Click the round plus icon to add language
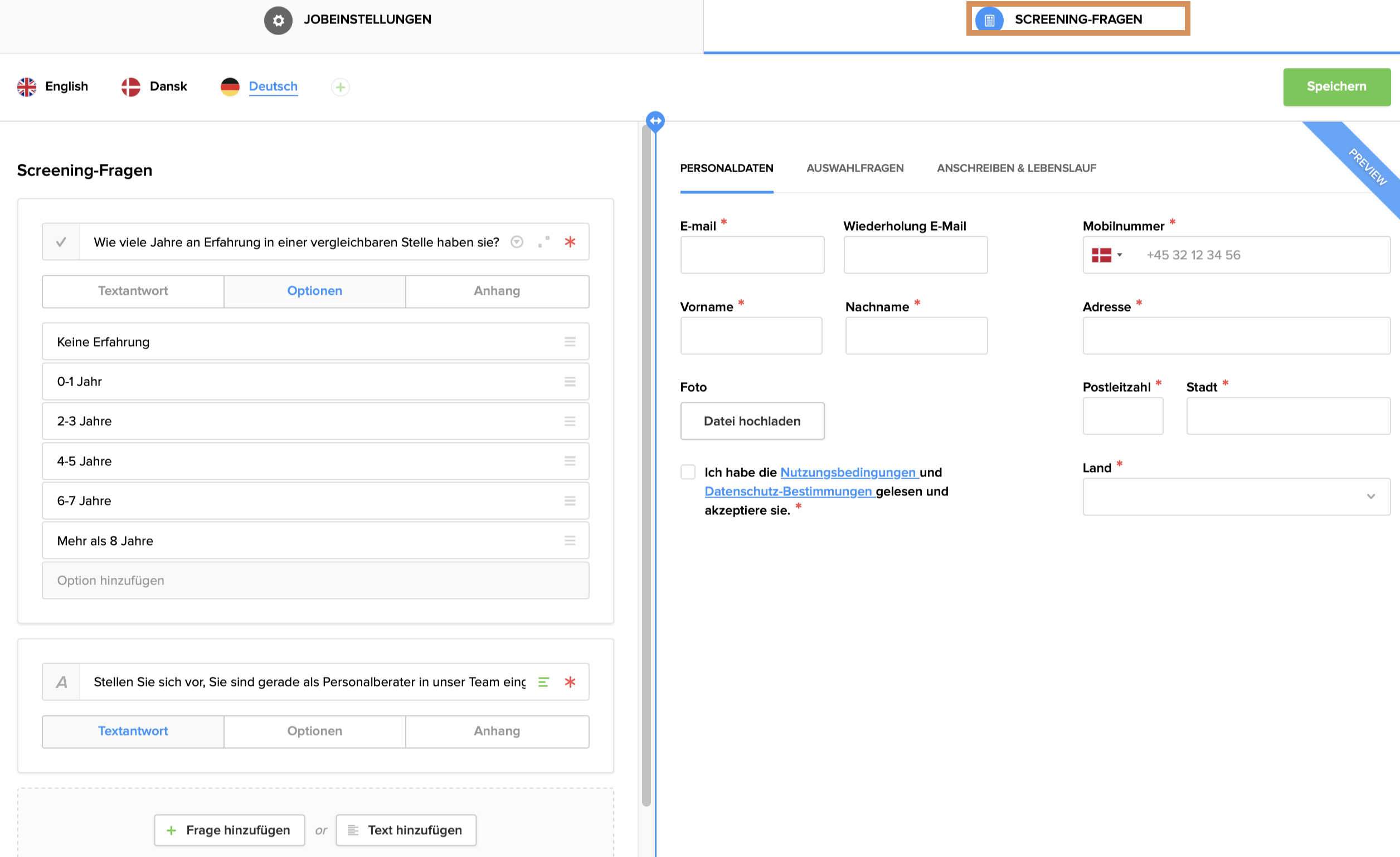The image size is (1400, 857). pyautogui.click(x=341, y=87)
